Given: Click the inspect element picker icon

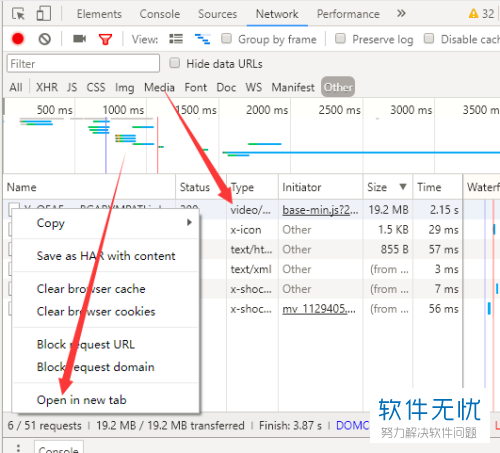Looking at the screenshot, I should click(18, 14).
